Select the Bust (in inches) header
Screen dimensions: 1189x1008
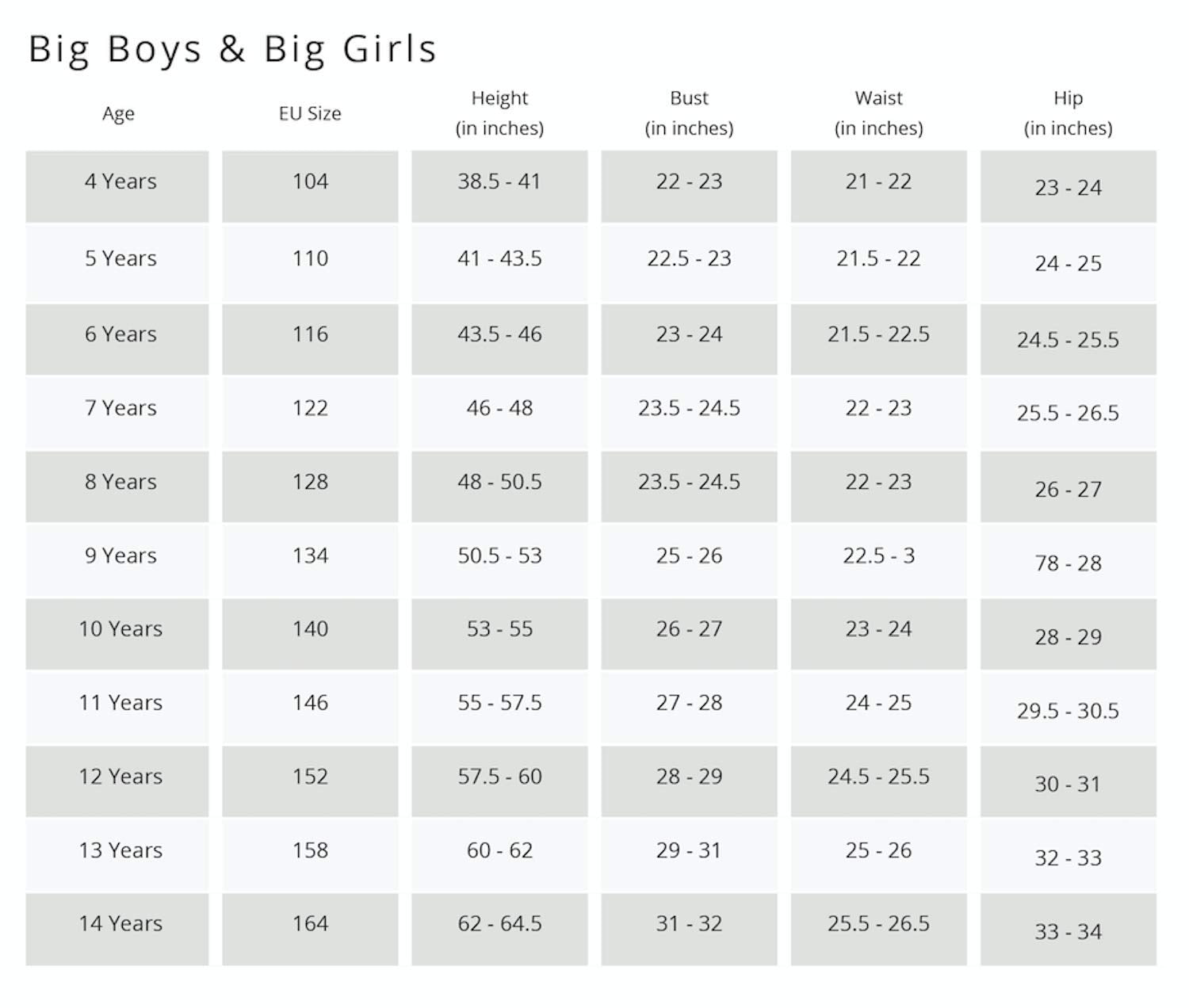tap(689, 113)
